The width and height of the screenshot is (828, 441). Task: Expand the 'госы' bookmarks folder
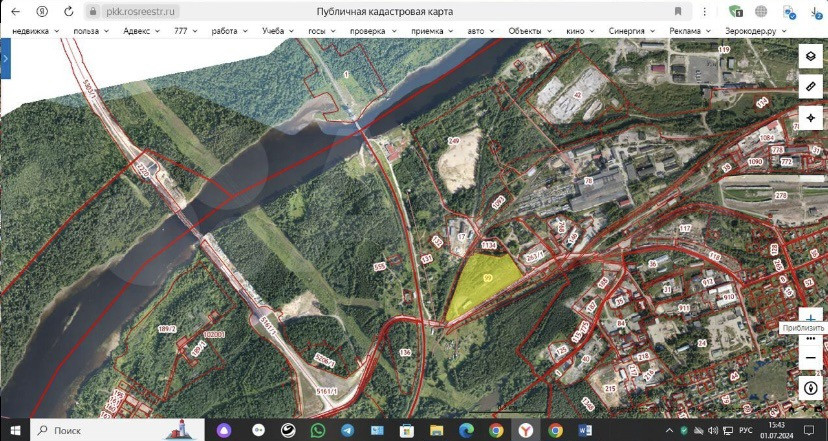tap(322, 31)
